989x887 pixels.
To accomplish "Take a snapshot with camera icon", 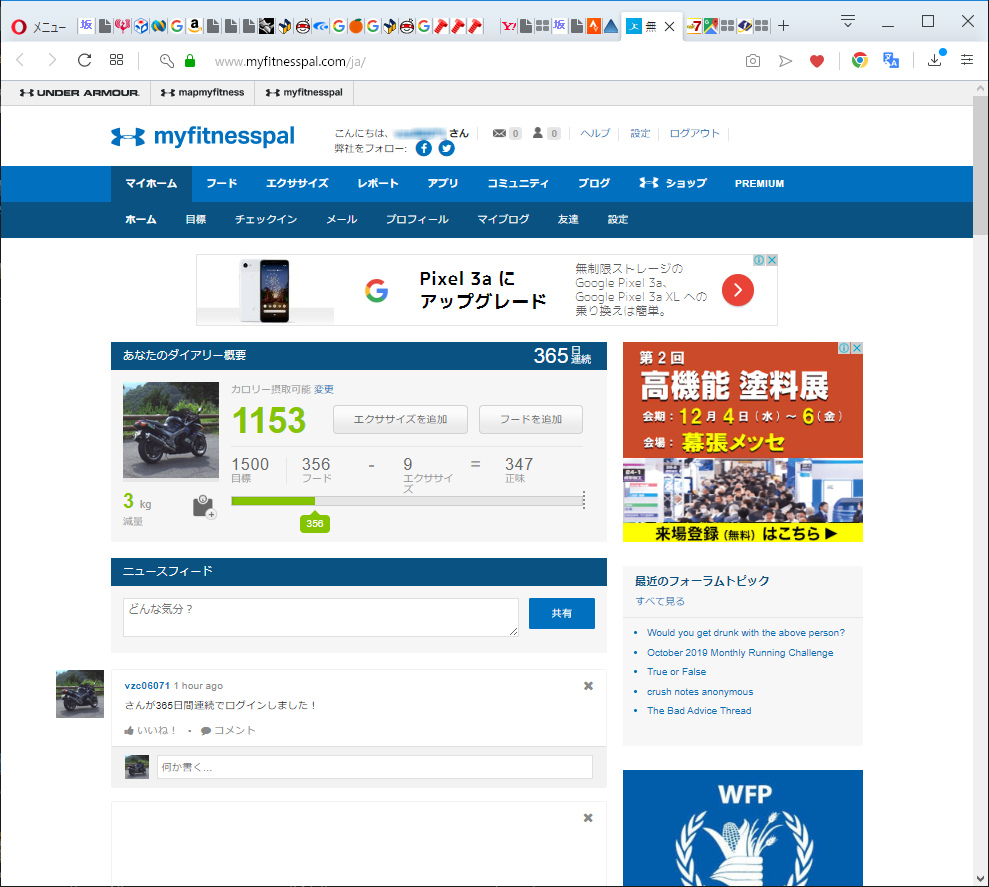I will pos(752,61).
